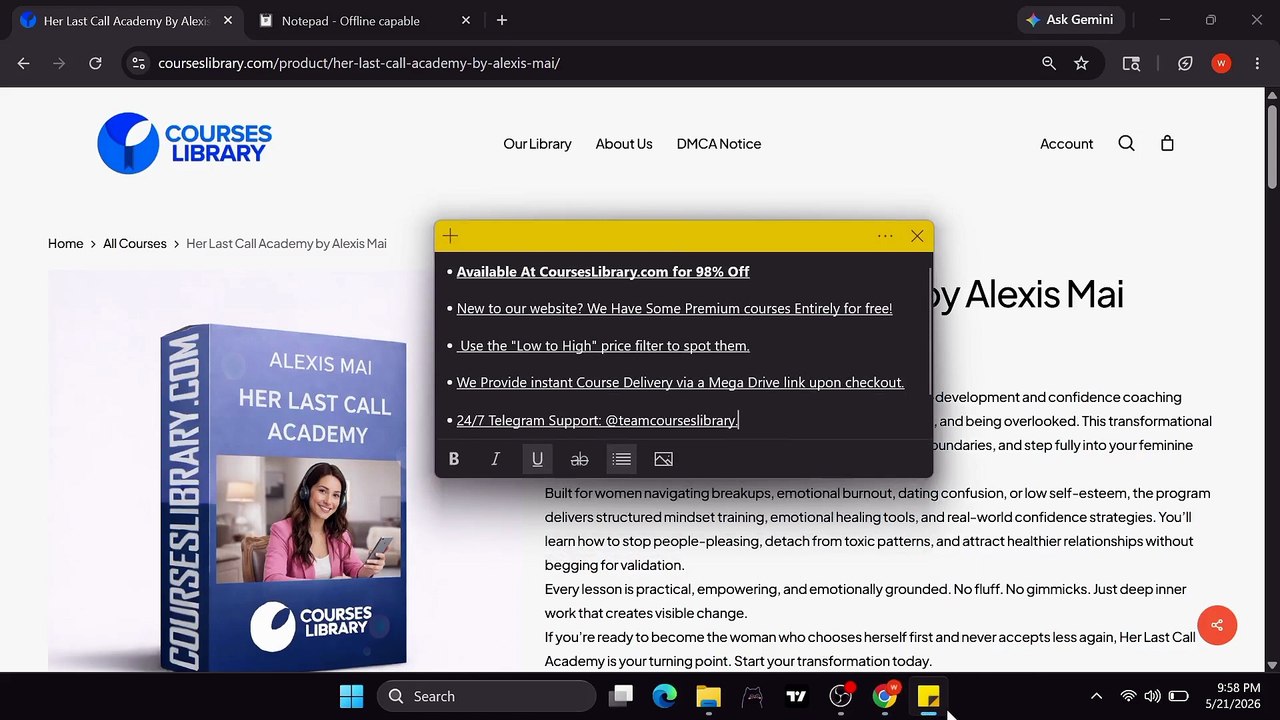The width and height of the screenshot is (1280, 720).
Task: Open the zoom control in address bar
Action: tap(1048, 63)
